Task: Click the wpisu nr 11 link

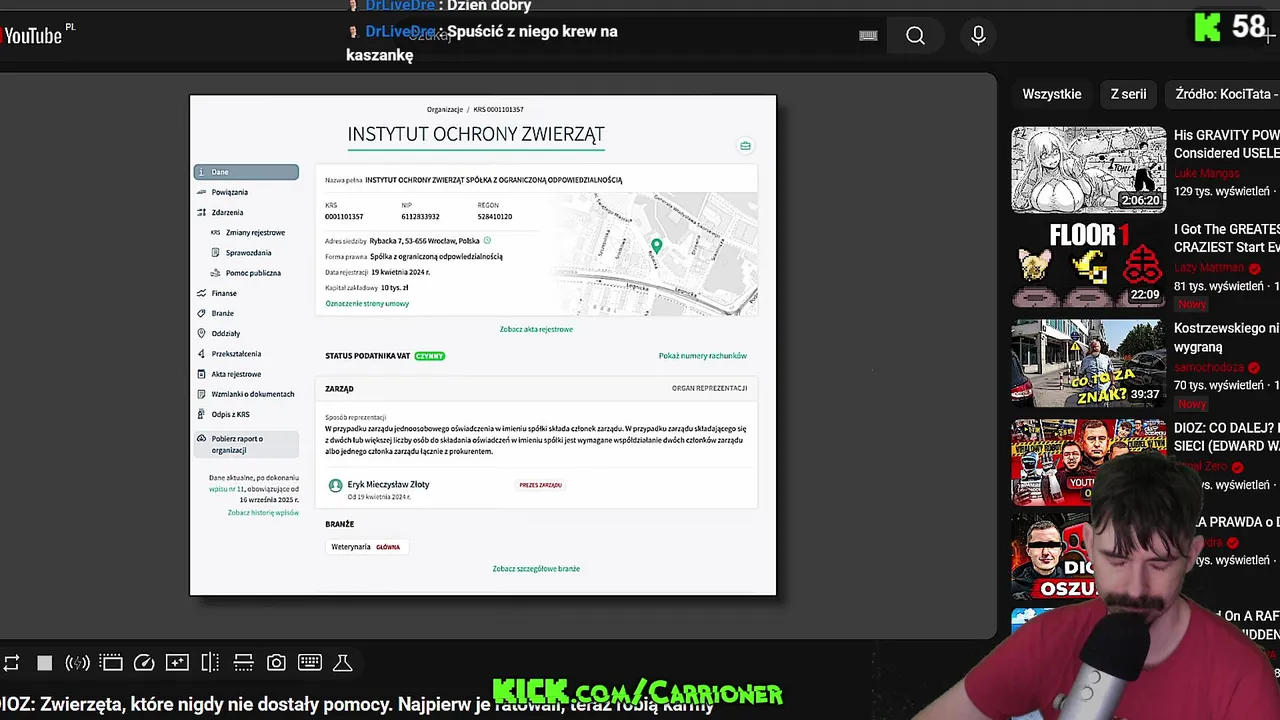Action: pyautogui.click(x=228, y=489)
